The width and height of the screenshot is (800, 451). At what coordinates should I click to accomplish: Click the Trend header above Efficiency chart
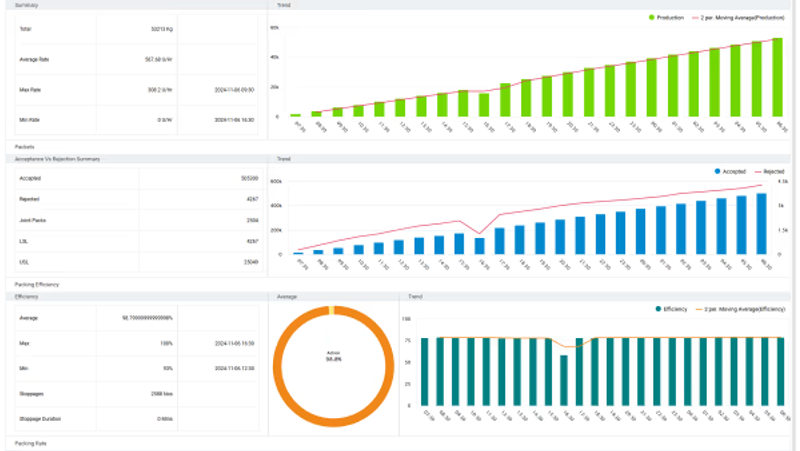pos(415,296)
